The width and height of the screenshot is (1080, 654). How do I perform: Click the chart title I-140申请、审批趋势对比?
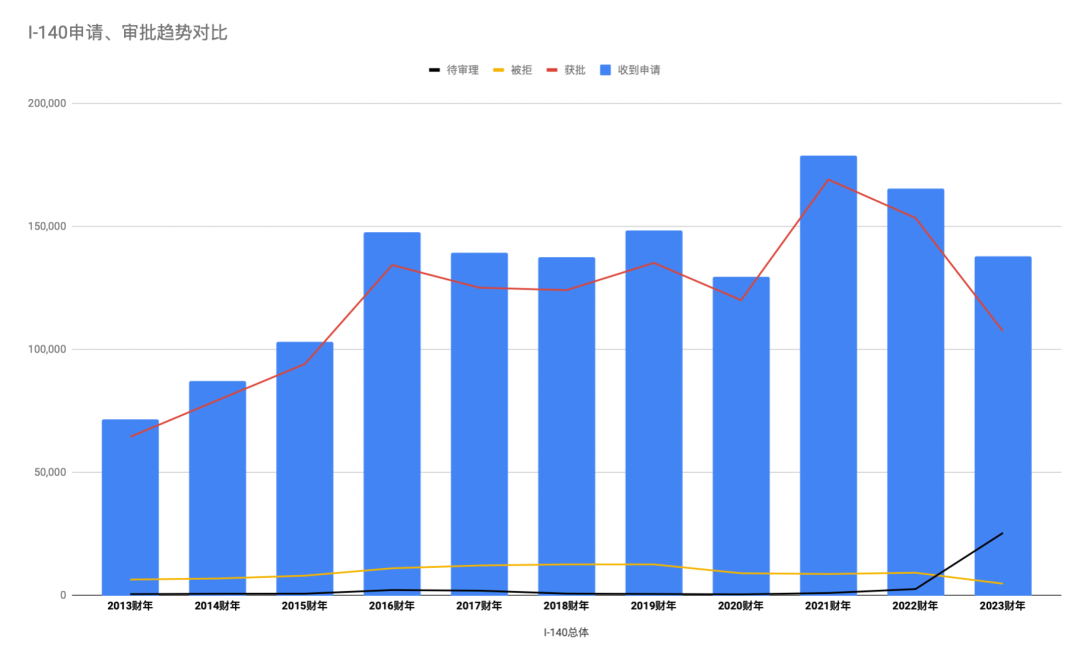tap(127, 32)
